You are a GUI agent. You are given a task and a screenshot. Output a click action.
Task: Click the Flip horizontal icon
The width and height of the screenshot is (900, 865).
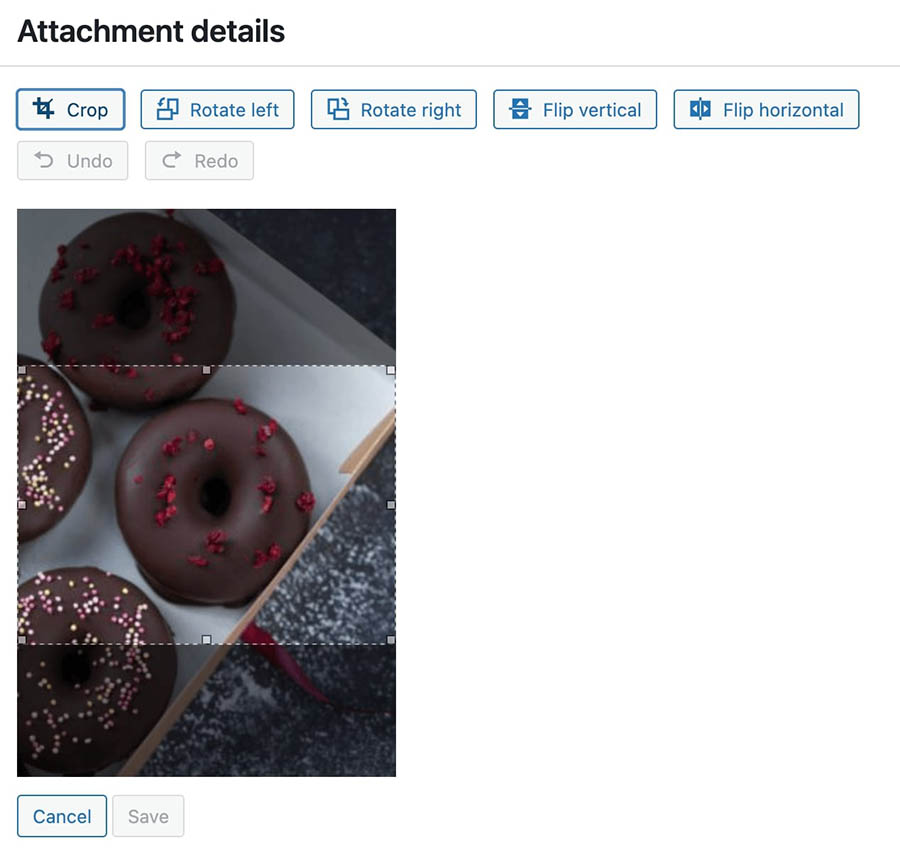click(700, 108)
